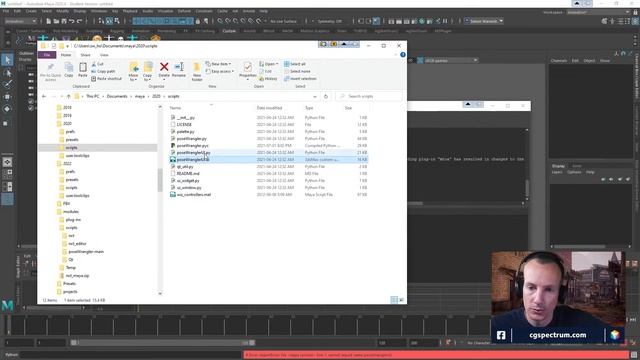Open the Easy access dropdown

click(220, 71)
